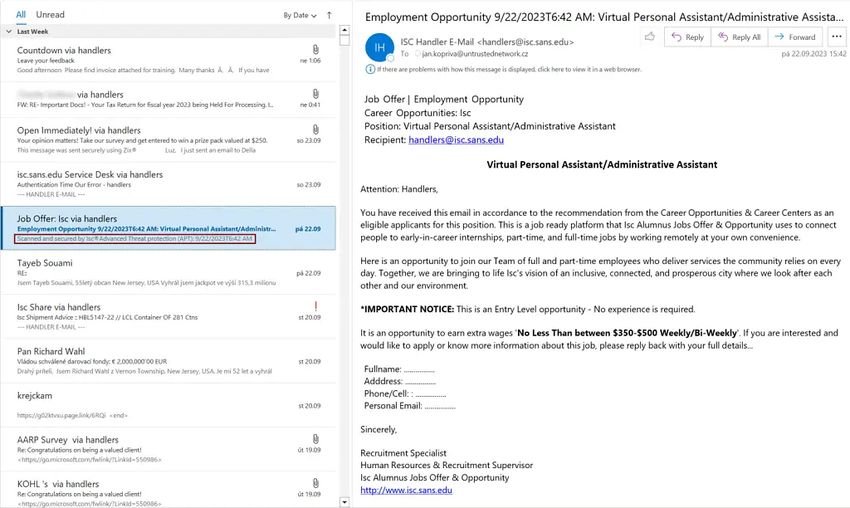The image size is (850, 508).
Task: Reverse sort order with the up arrow
Action: click(x=329, y=15)
